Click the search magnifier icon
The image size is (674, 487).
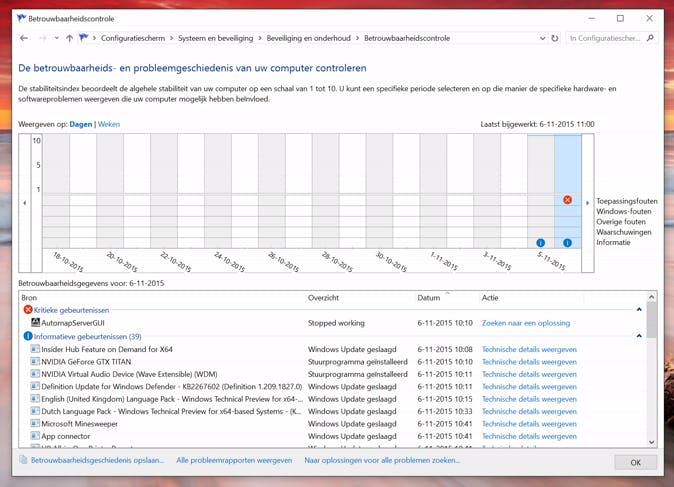click(650, 38)
